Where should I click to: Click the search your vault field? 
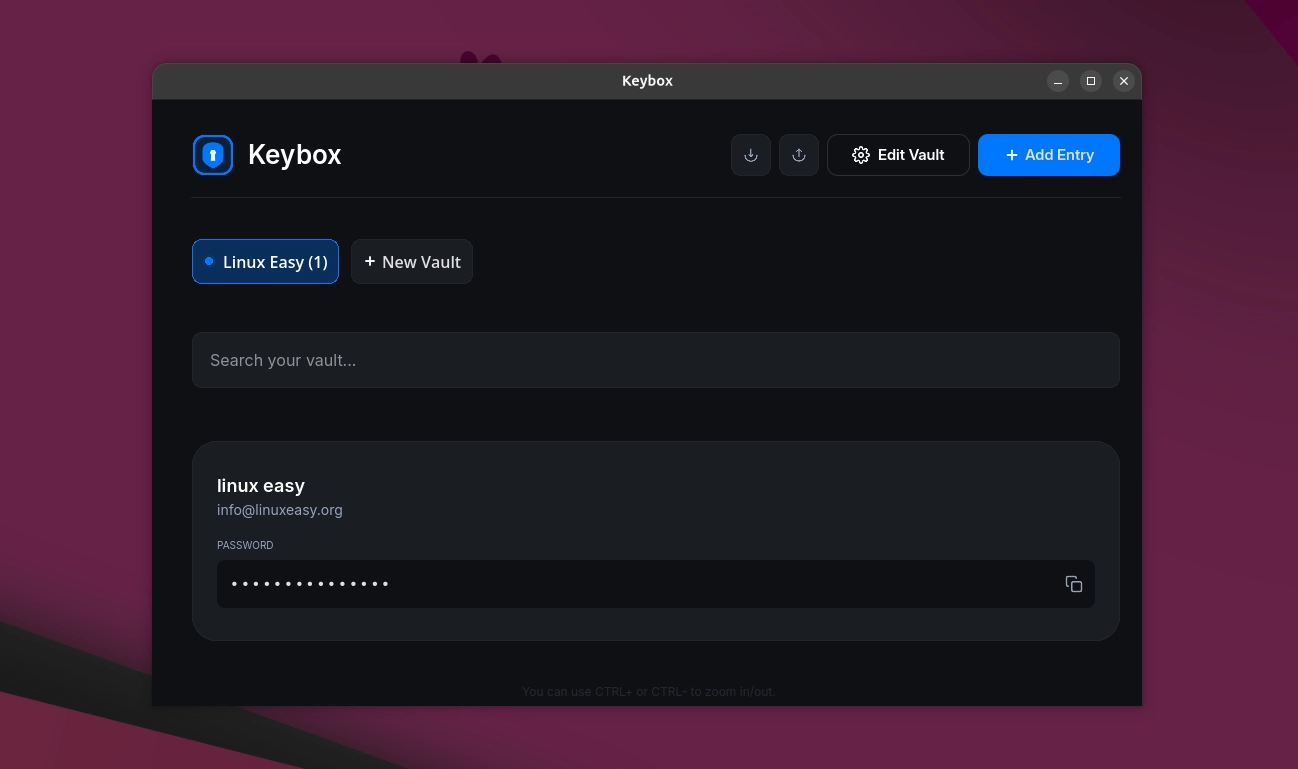(656, 360)
